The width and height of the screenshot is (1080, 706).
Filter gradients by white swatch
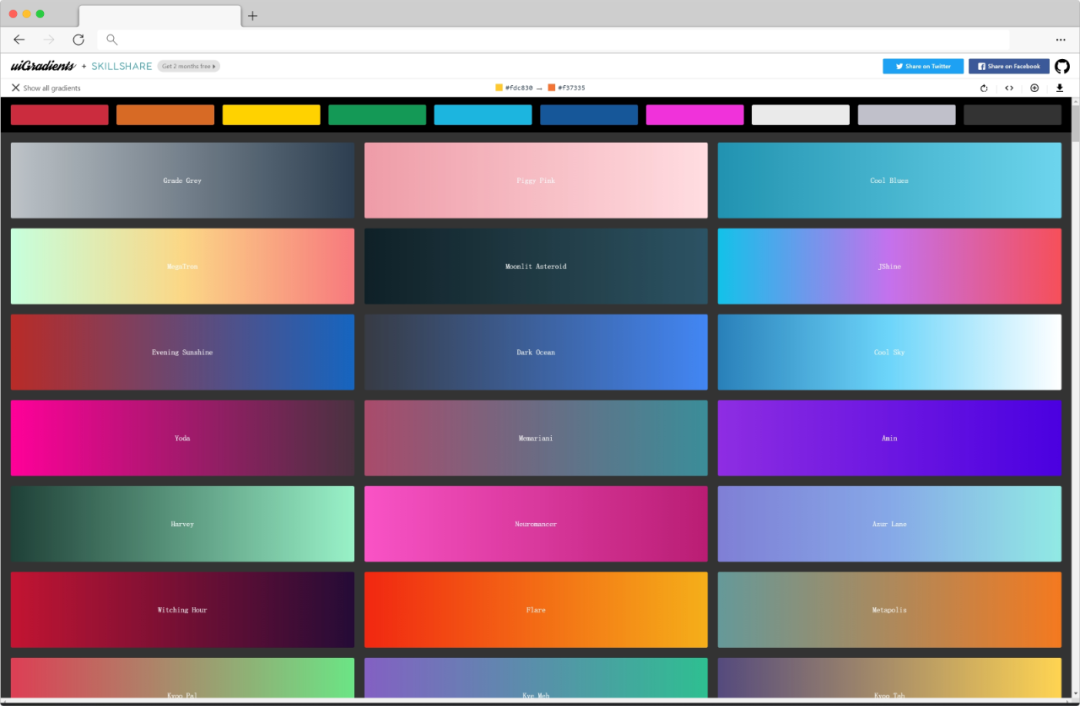click(800, 115)
